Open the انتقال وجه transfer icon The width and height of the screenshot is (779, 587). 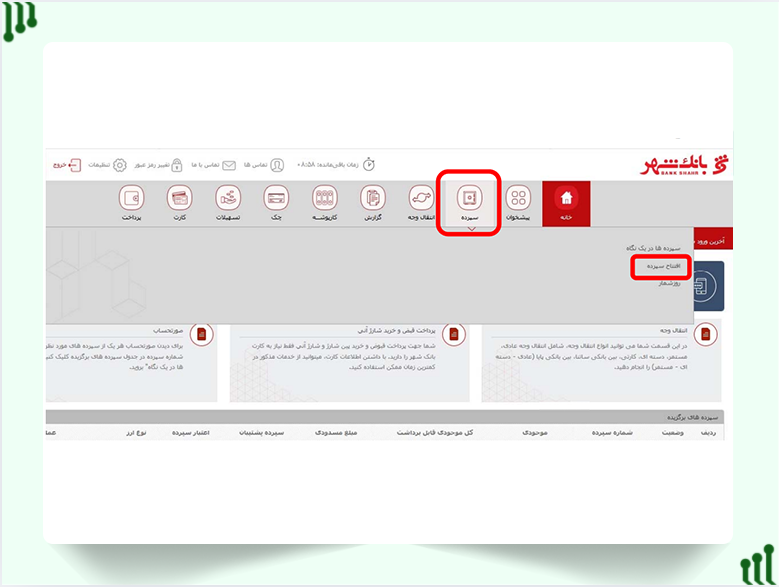pos(422,199)
